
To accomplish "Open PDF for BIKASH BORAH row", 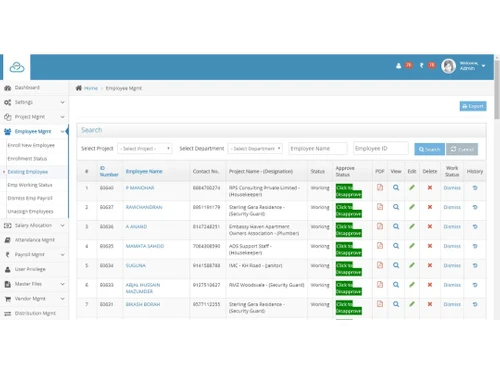I will click(x=380, y=304).
